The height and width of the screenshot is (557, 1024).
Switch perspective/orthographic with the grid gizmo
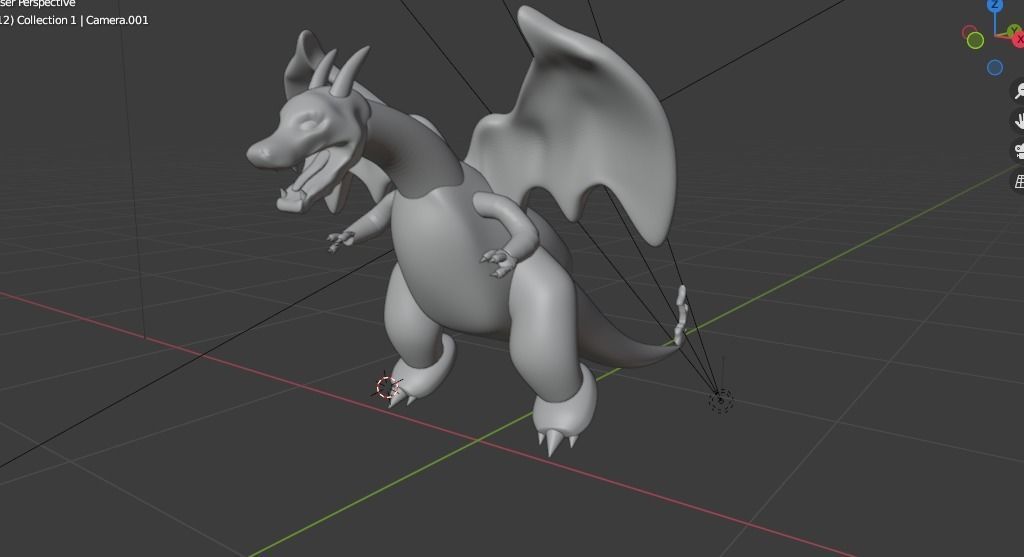coord(1018,181)
